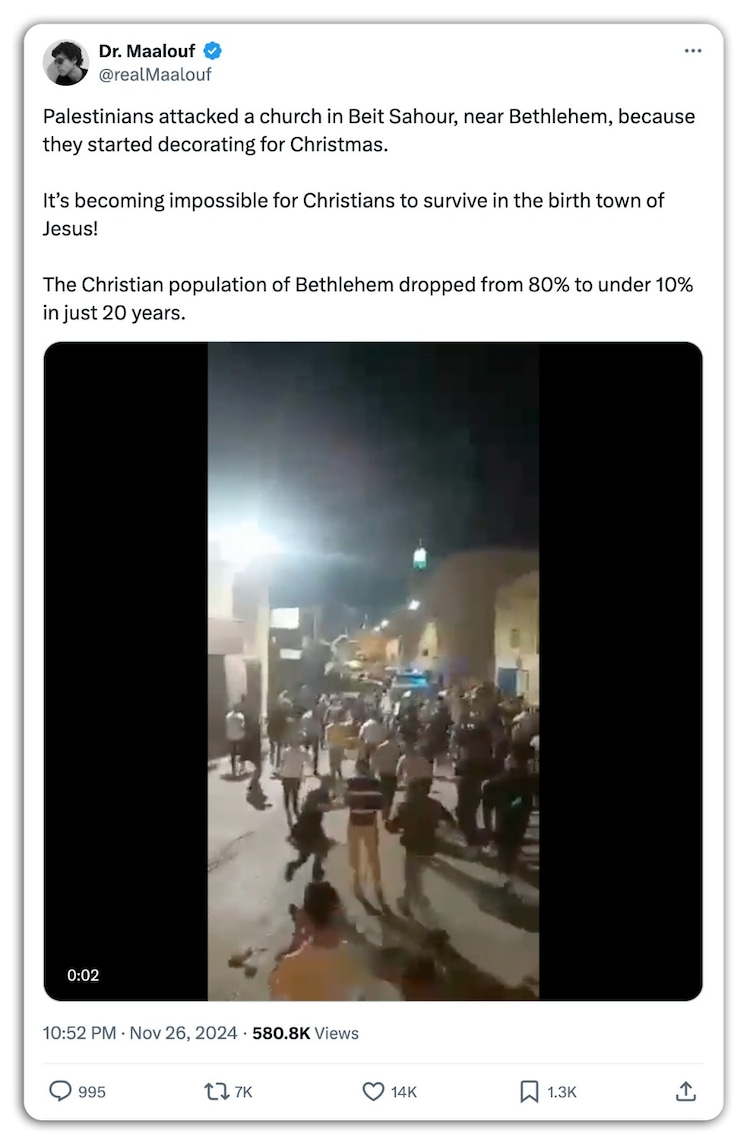Open the 10:52 PM timestamp link
This screenshot has width=750, height=1146.
[x=79, y=1033]
